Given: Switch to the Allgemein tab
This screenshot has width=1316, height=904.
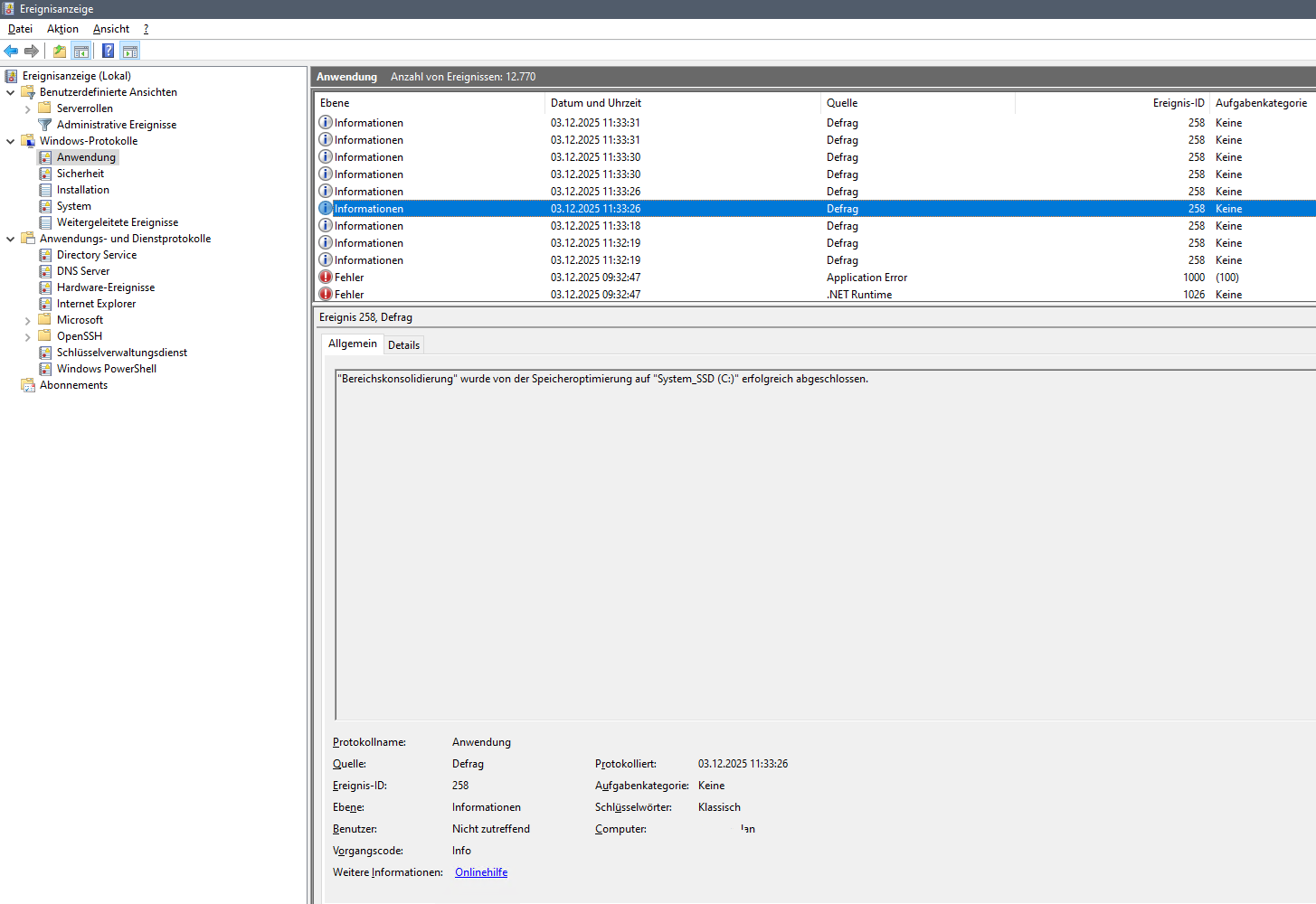Looking at the screenshot, I should 353,344.
